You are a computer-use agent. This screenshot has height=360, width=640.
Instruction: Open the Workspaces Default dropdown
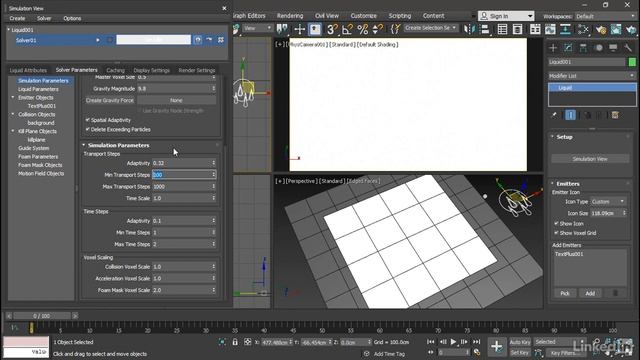(605, 16)
